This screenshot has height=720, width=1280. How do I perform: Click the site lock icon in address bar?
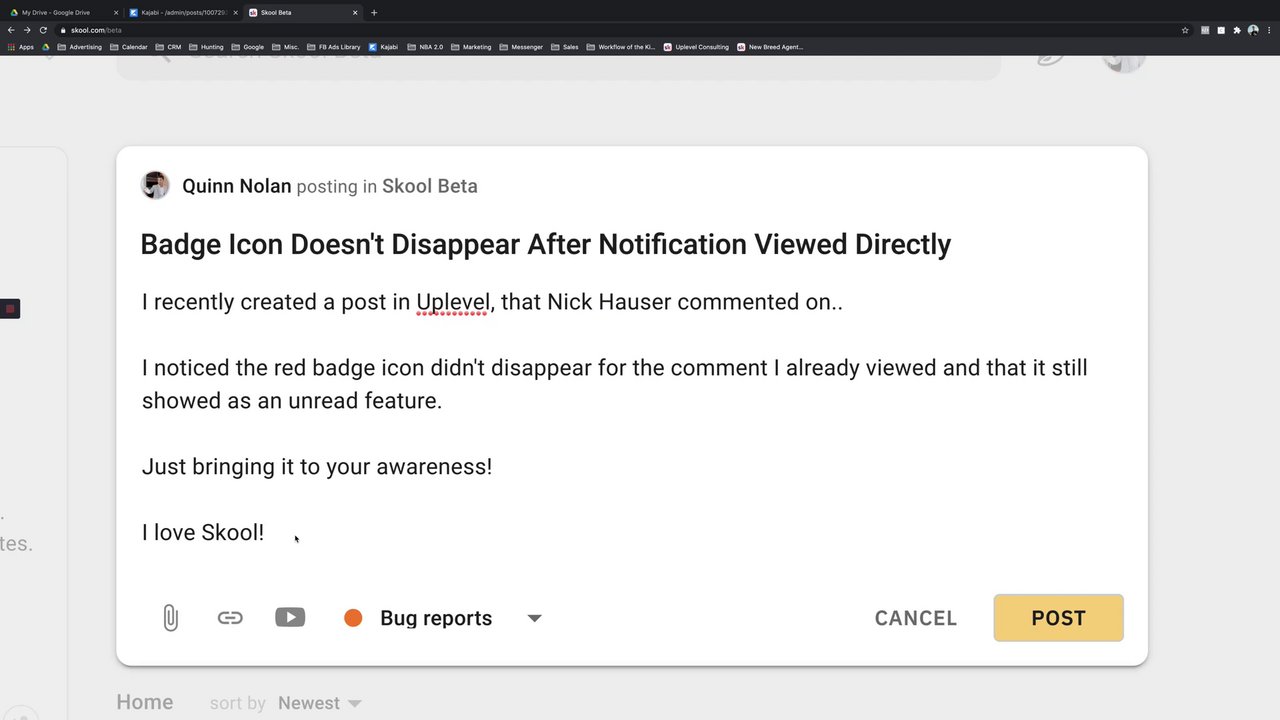pyautogui.click(x=63, y=30)
